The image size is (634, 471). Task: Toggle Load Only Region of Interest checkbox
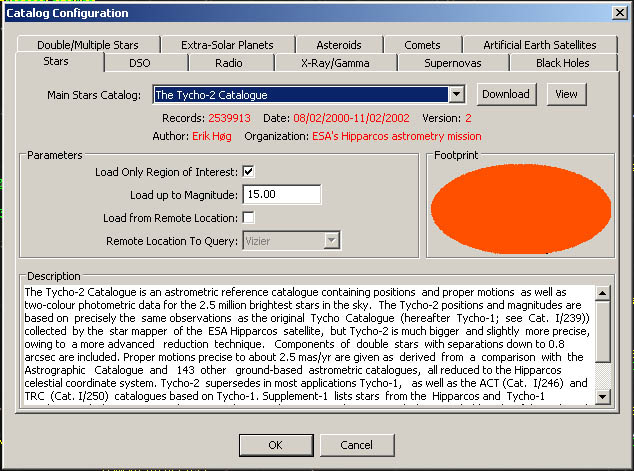(248, 172)
